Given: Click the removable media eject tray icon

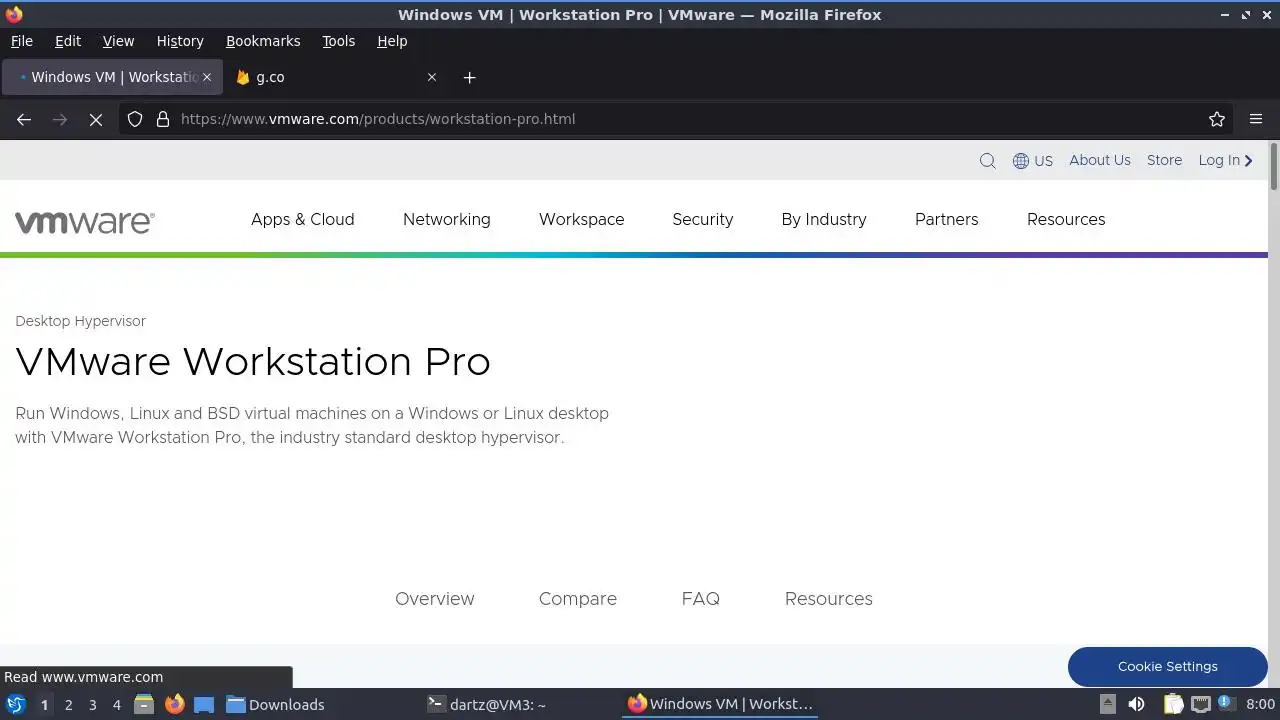Looking at the screenshot, I should (1107, 704).
